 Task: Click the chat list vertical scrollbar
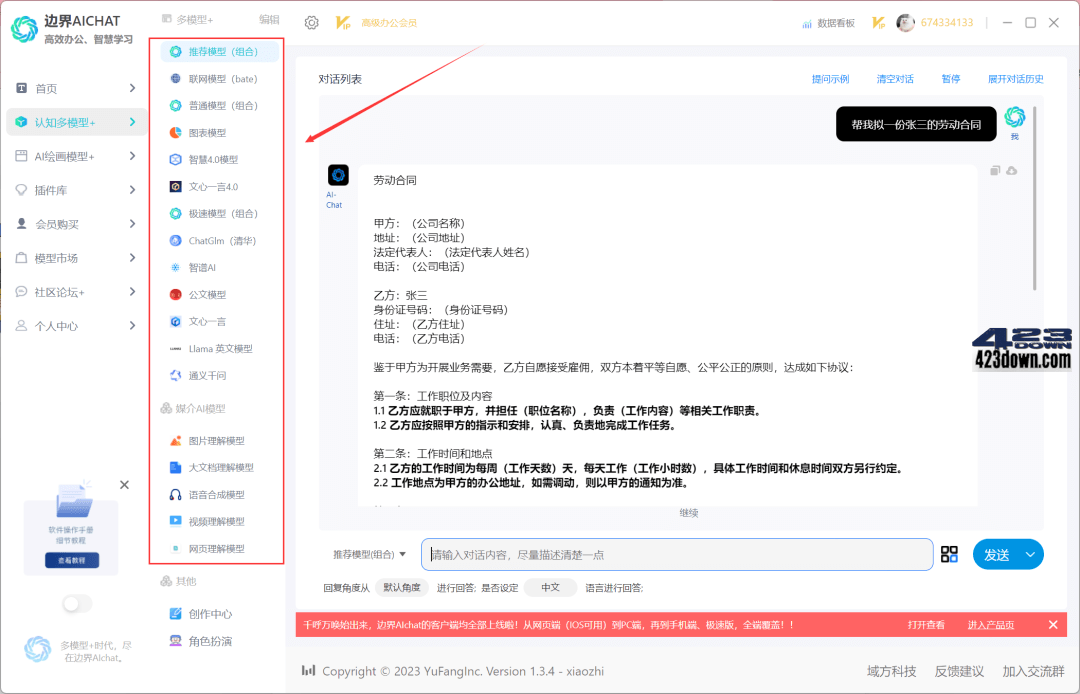[1034, 198]
